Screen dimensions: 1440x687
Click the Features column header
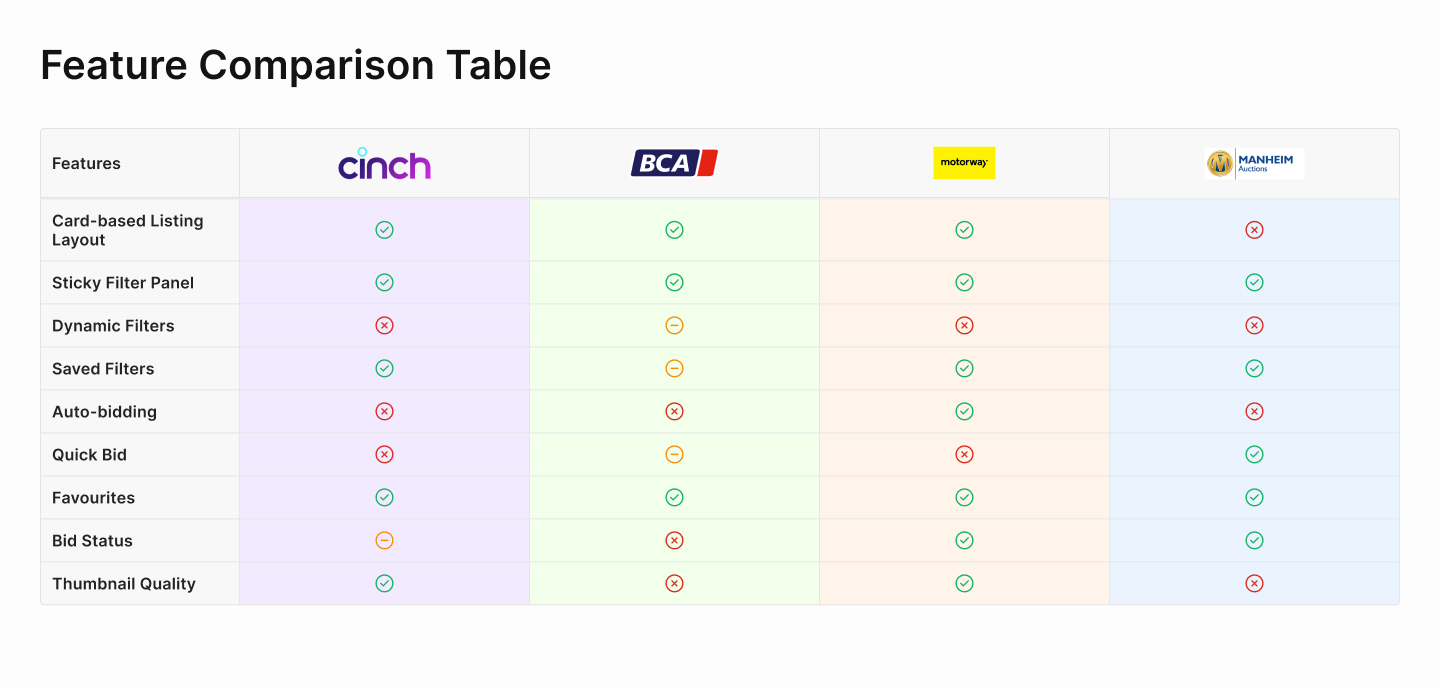click(86, 163)
